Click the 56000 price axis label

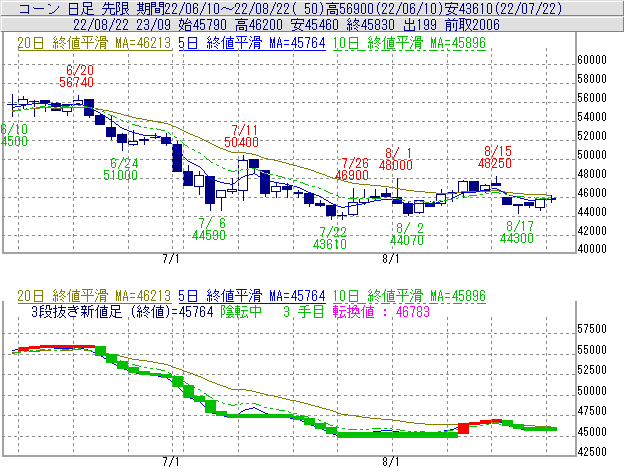click(592, 98)
